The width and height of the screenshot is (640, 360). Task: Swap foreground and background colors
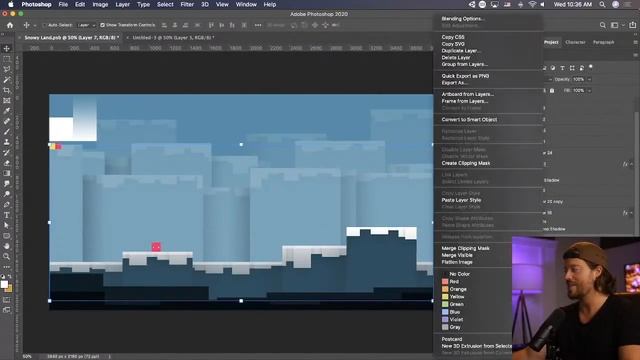click(10, 277)
